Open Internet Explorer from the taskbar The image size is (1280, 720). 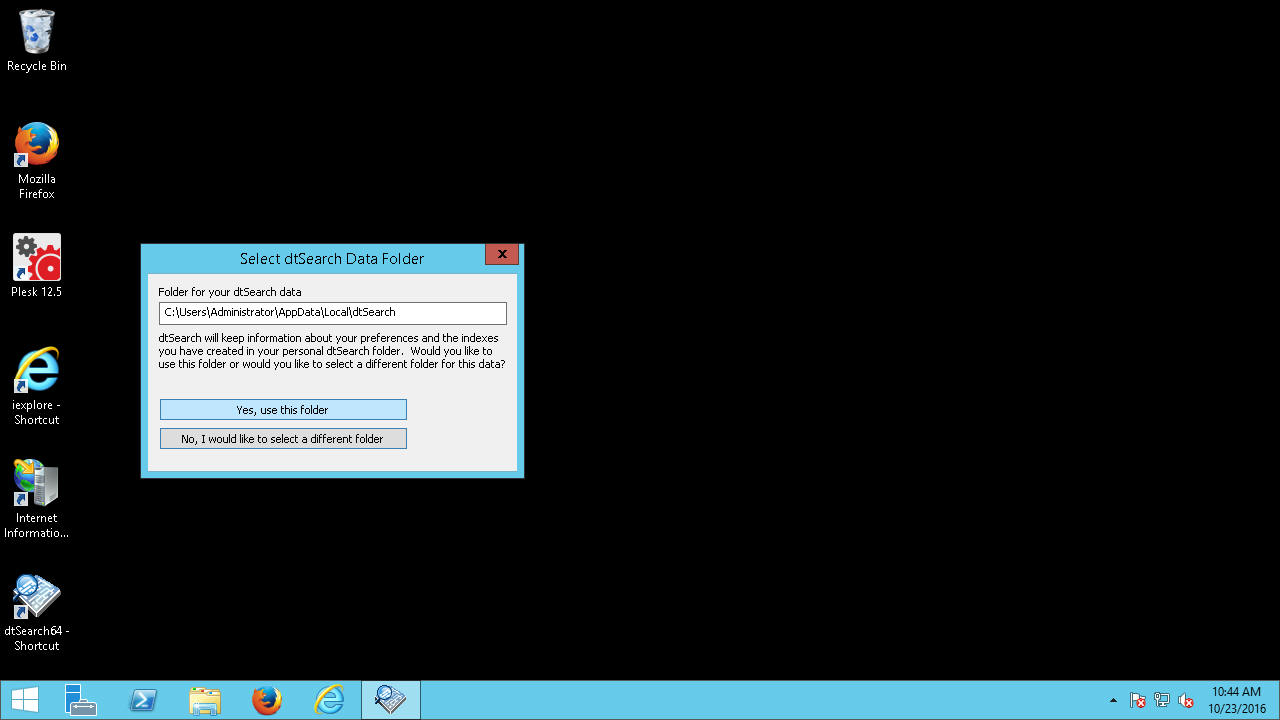click(x=329, y=700)
